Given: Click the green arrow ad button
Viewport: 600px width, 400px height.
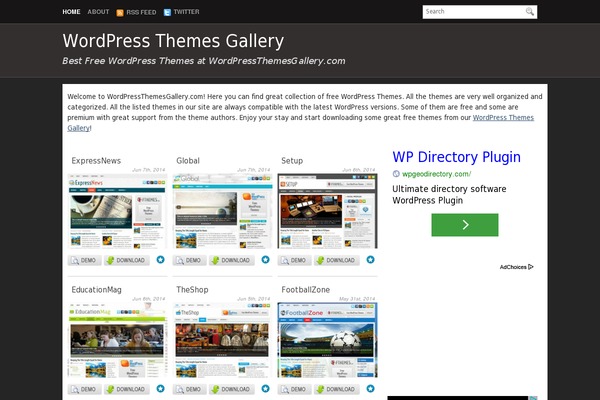Looking at the screenshot, I should coord(465,225).
